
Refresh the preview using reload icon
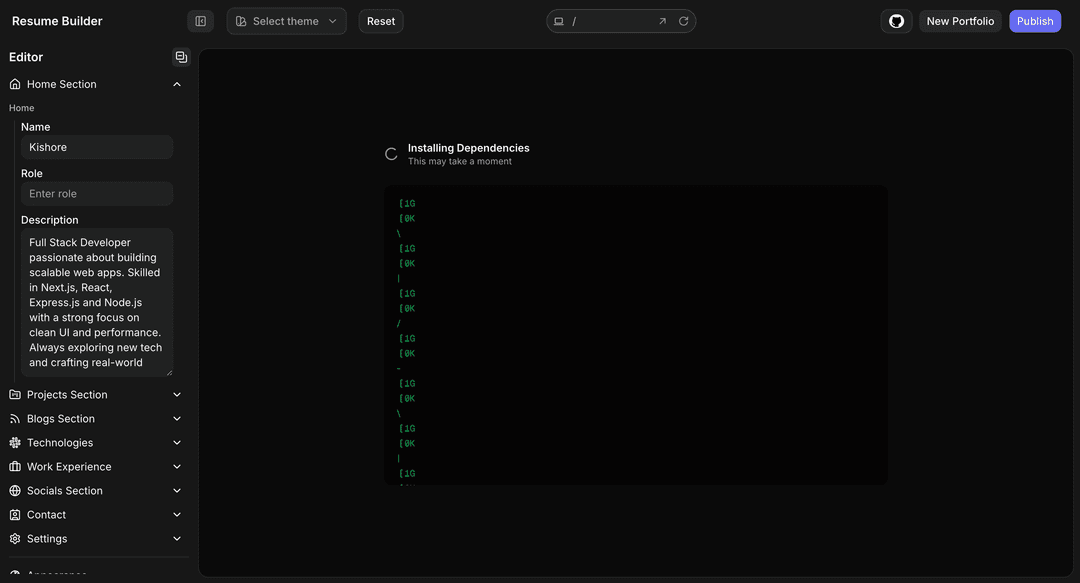click(x=684, y=21)
